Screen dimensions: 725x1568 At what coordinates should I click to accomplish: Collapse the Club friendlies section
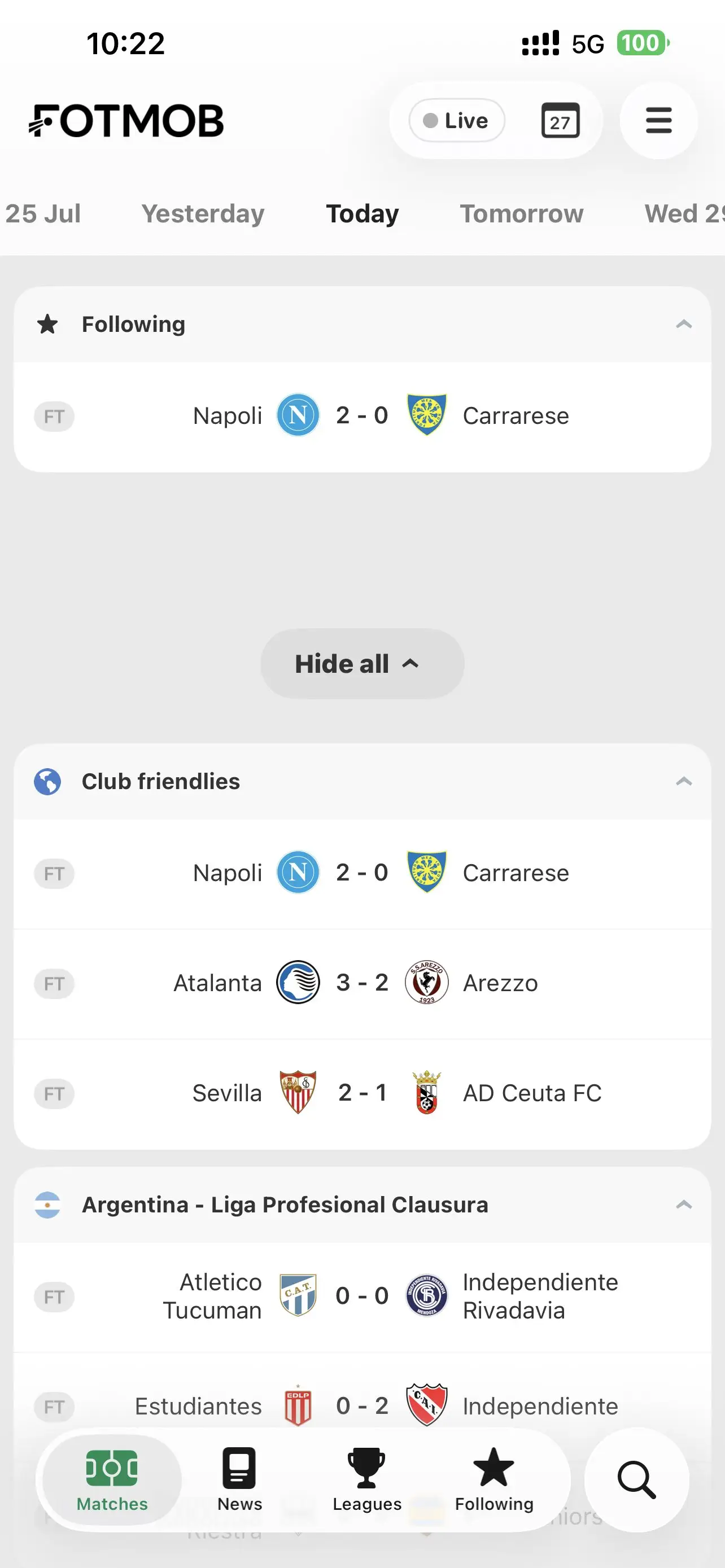click(x=684, y=781)
